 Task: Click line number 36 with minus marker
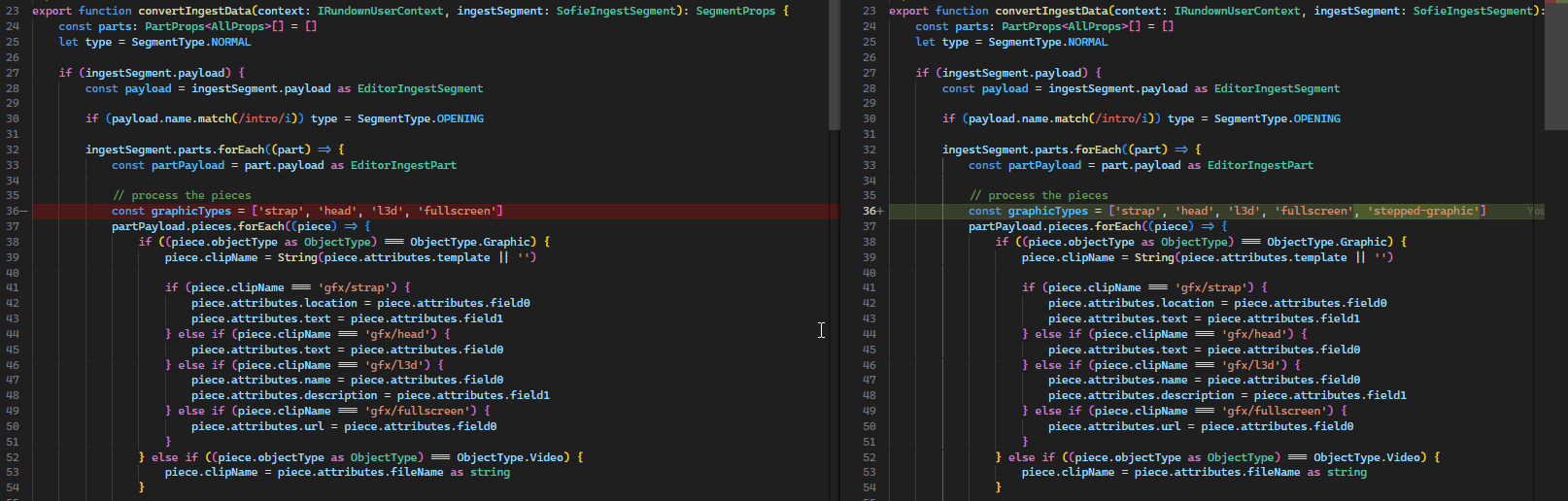coord(14,212)
